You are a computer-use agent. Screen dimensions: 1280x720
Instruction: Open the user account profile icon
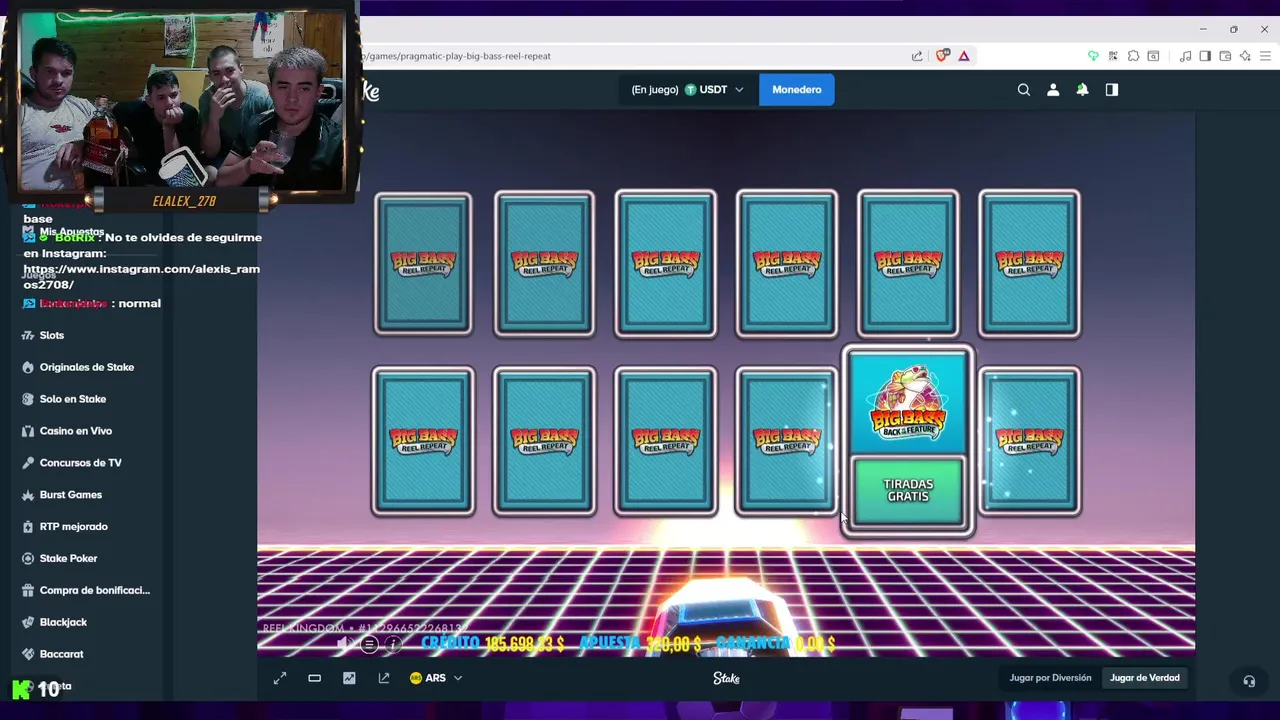click(x=1053, y=90)
